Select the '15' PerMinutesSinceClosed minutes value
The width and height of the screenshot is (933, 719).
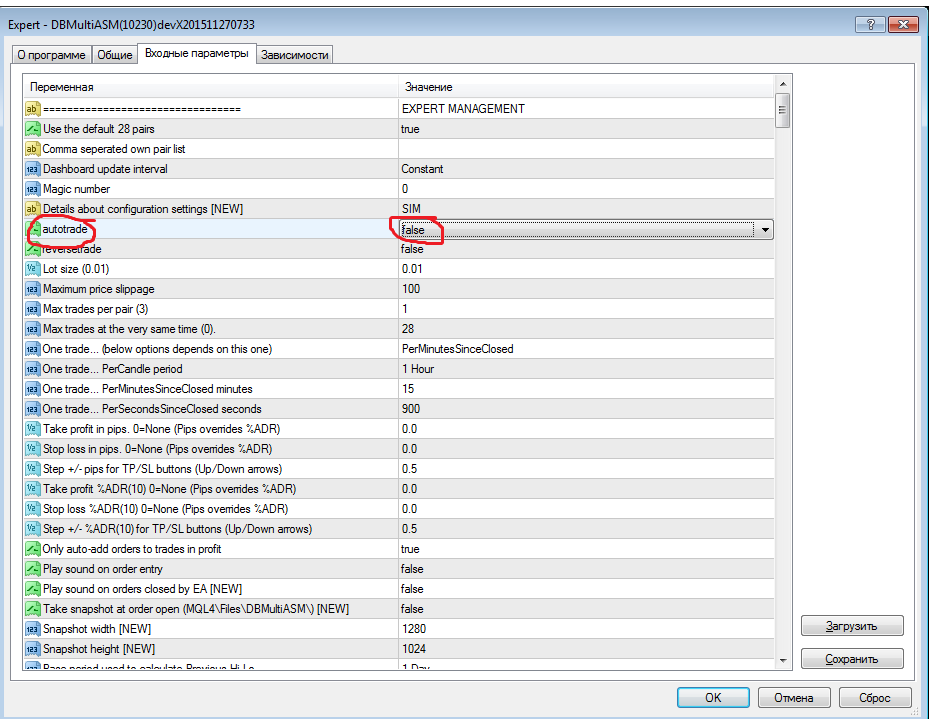[408, 389]
